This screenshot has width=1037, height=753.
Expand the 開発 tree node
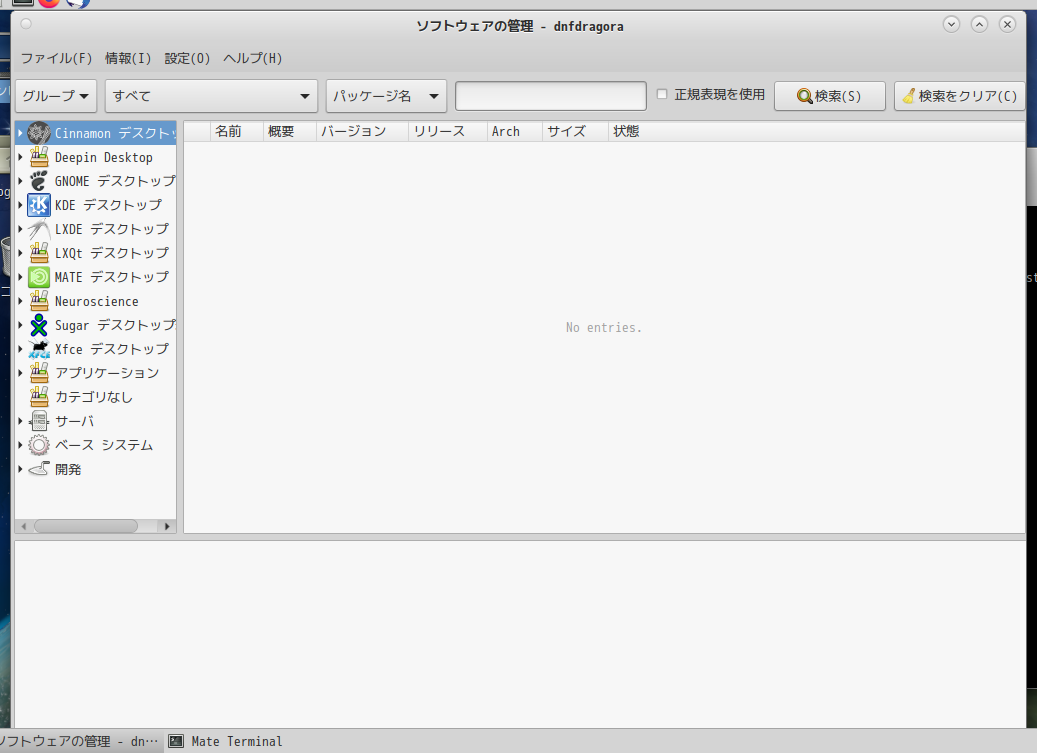[x=21, y=469]
